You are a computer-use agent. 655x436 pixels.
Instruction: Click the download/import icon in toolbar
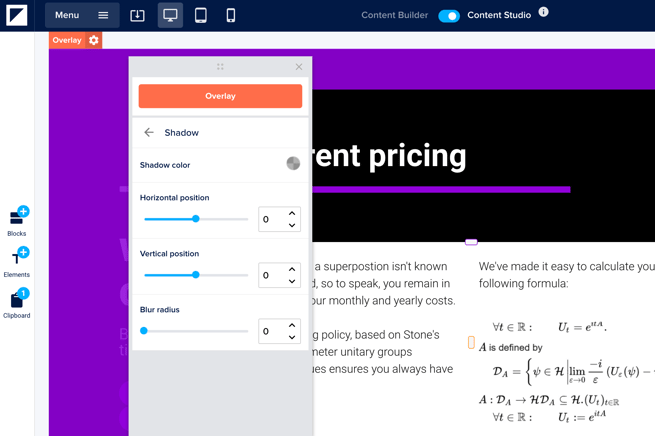tap(138, 15)
